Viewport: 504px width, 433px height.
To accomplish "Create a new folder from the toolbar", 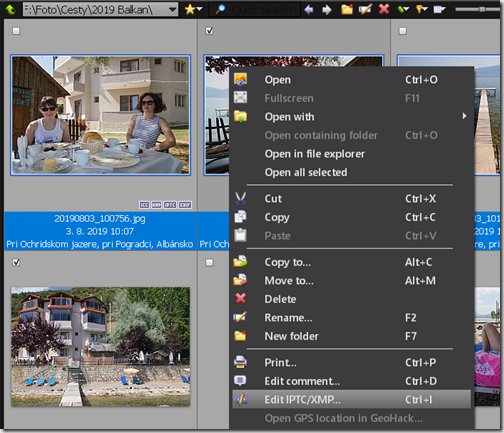I will tap(347, 9).
